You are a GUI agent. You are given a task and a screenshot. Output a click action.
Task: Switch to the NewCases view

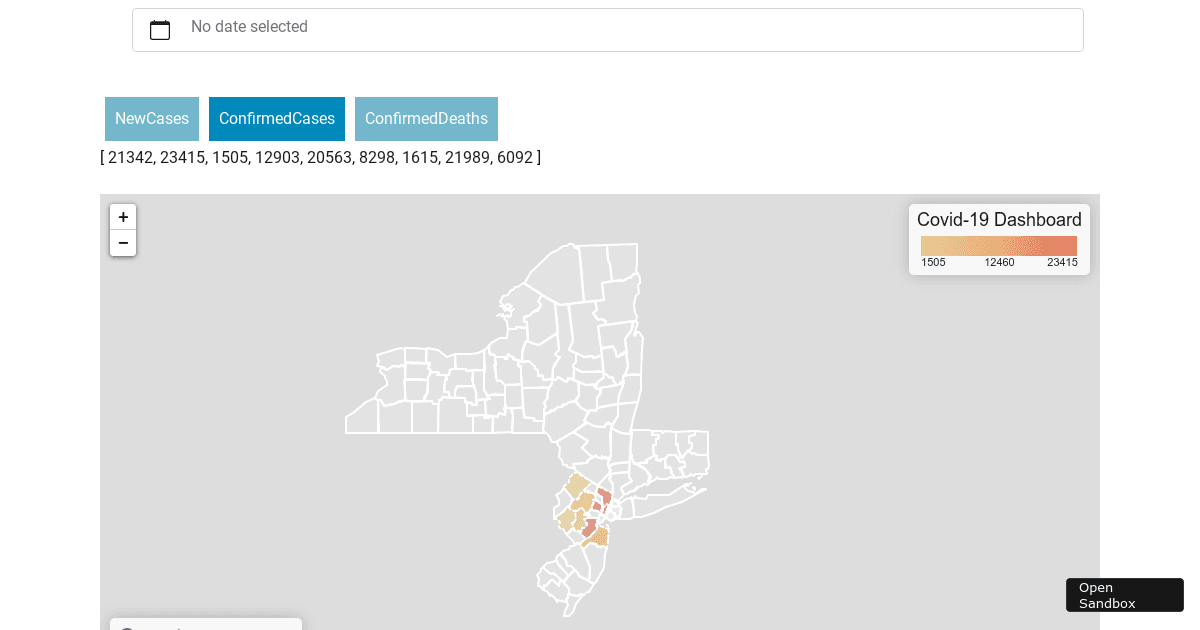click(x=151, y=118)
